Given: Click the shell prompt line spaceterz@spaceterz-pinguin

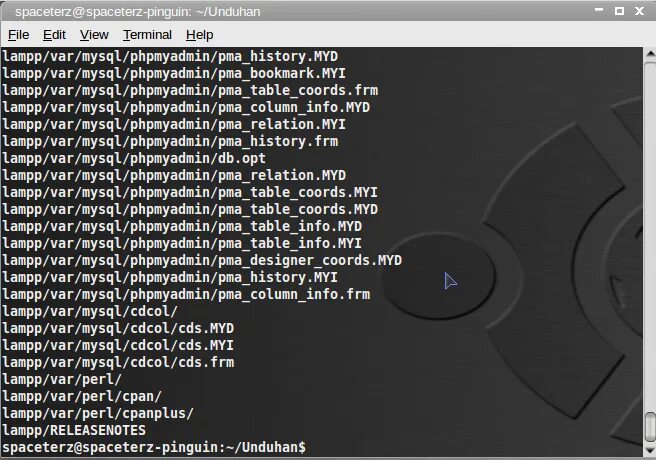Looking at the screenshot, I should [154, 447].
